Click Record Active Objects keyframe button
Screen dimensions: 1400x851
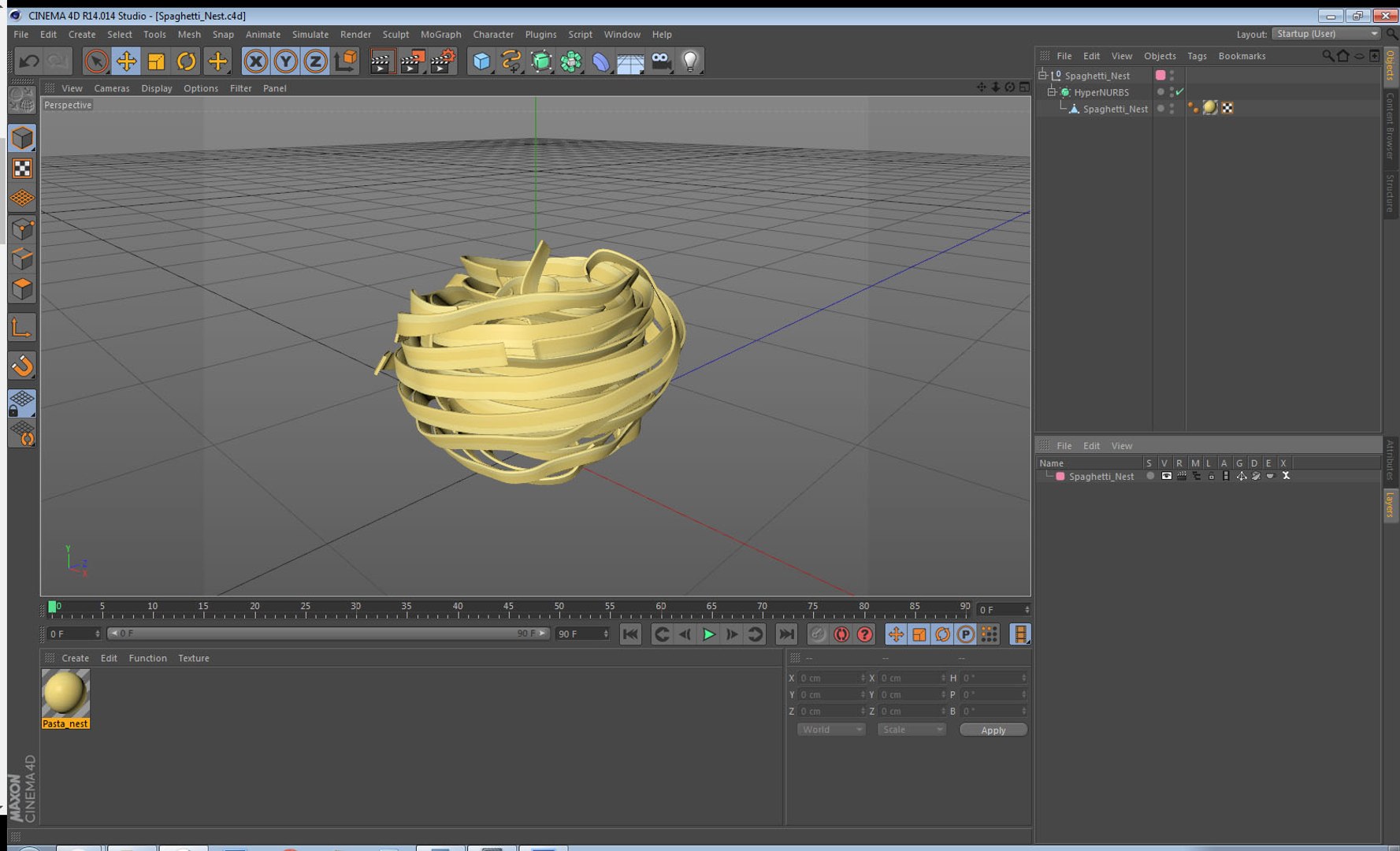pyautogui.click(x=818, y=634)
